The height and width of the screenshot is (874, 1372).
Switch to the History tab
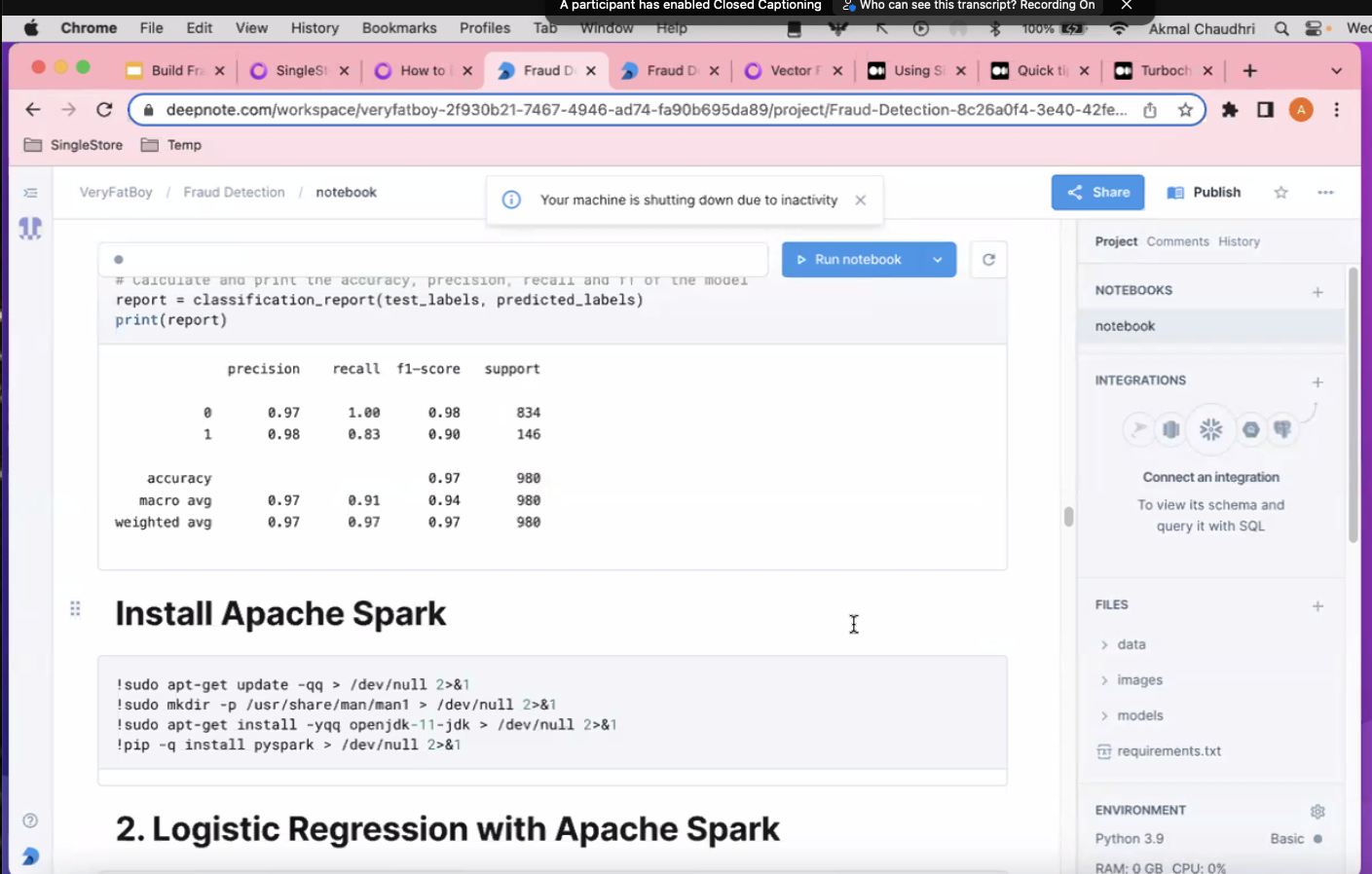click(x=1239, y=241)
